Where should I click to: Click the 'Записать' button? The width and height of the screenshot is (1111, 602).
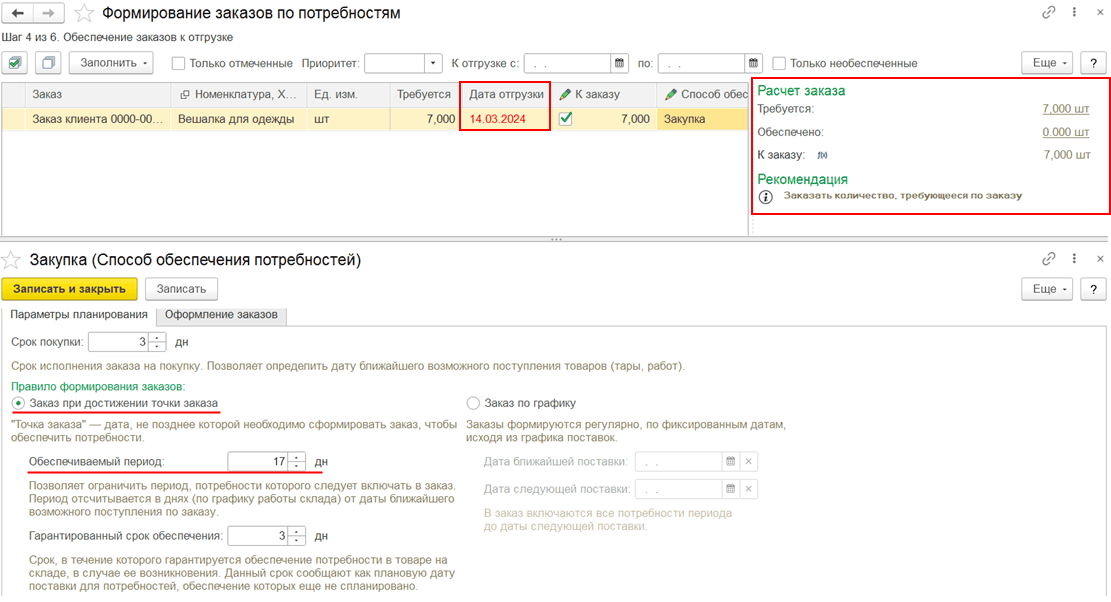point(181,289)
